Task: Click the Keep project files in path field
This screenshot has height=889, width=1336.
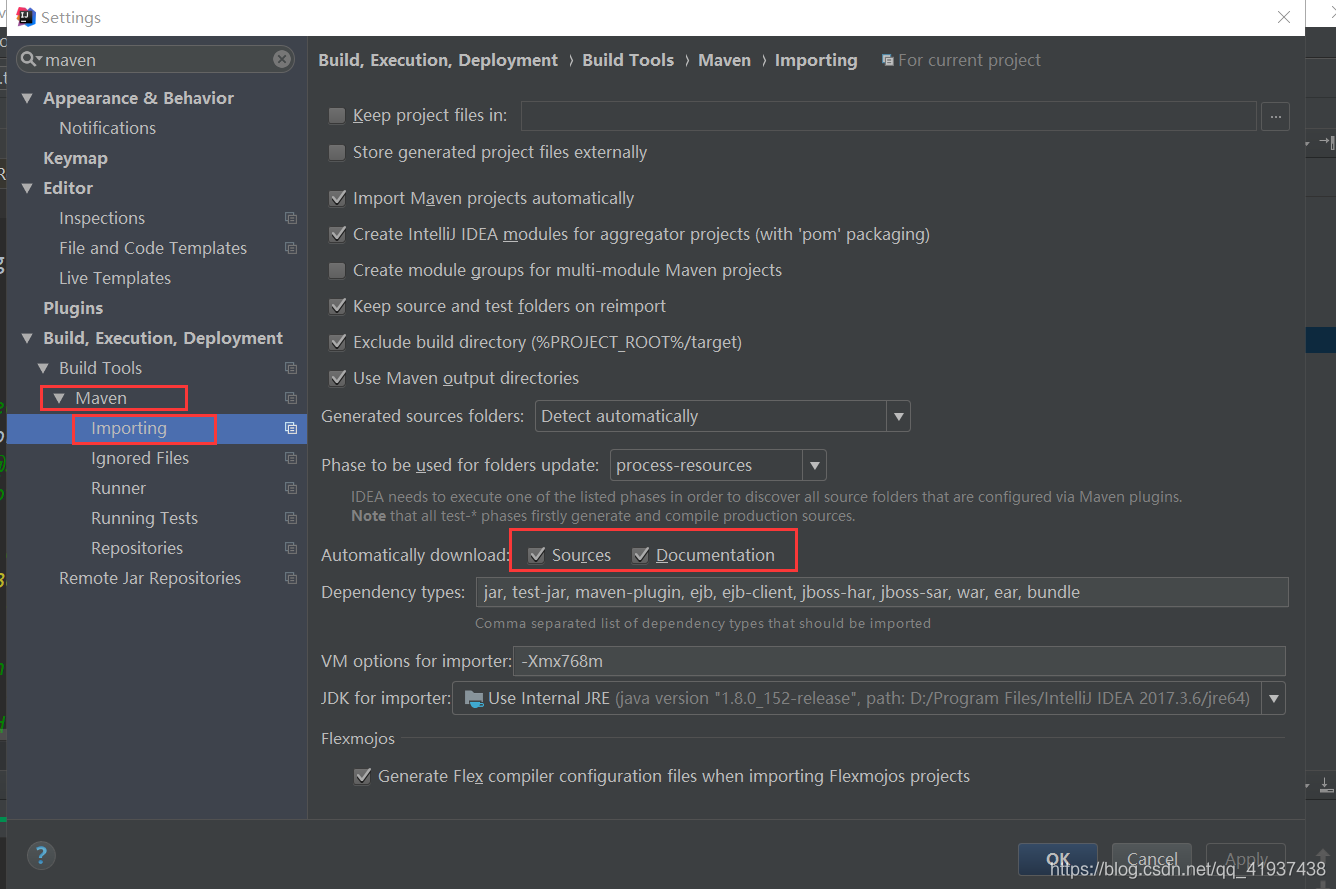Action: tap(888, 116)
